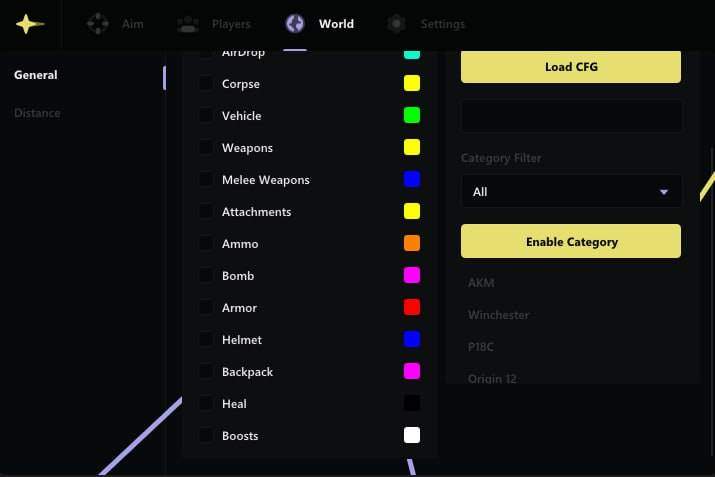Click the World globe icon
The height and width of the screenshot is (477, 715).
295,23
